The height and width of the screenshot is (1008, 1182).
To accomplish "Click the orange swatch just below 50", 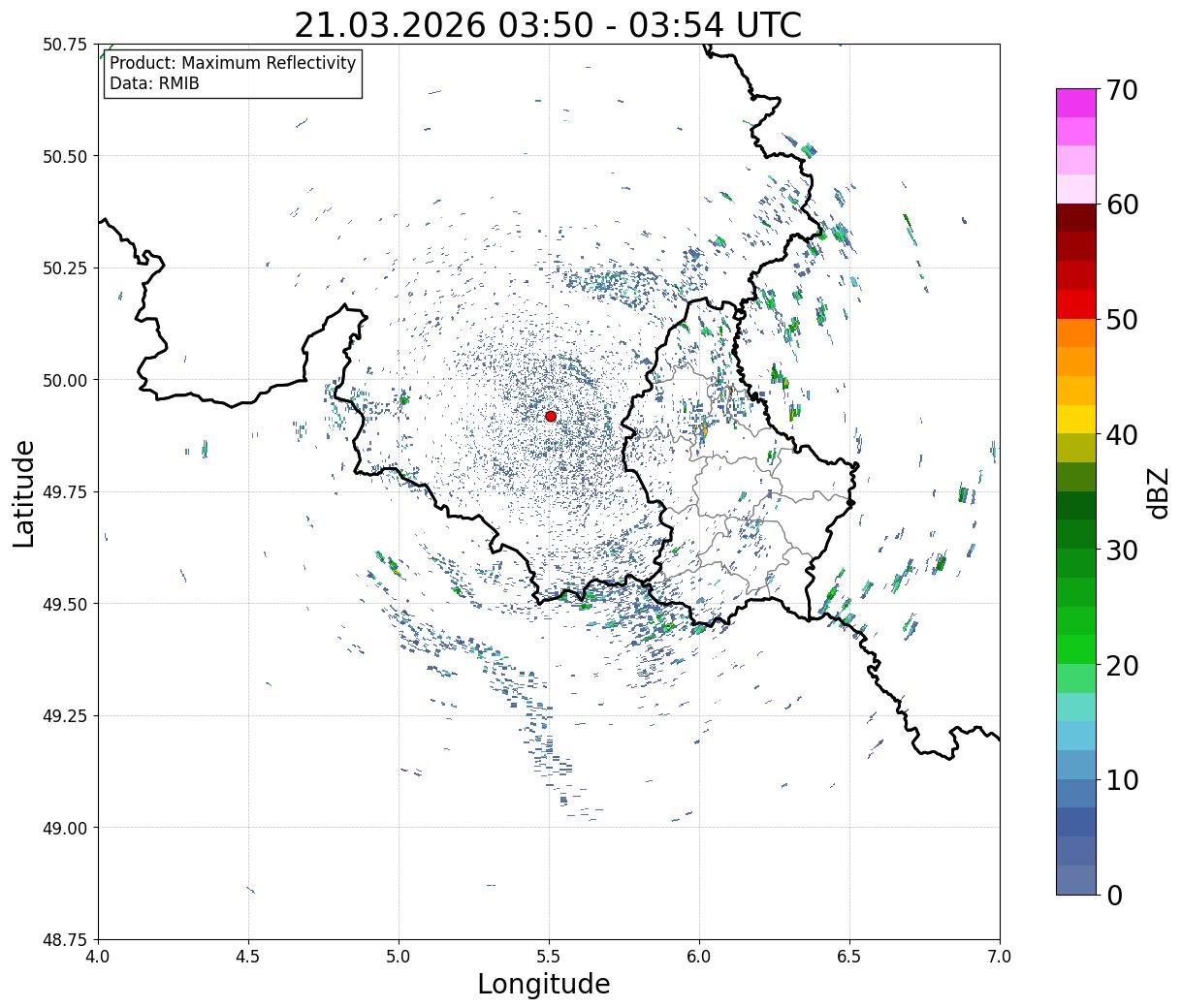I will (1076, 333).
